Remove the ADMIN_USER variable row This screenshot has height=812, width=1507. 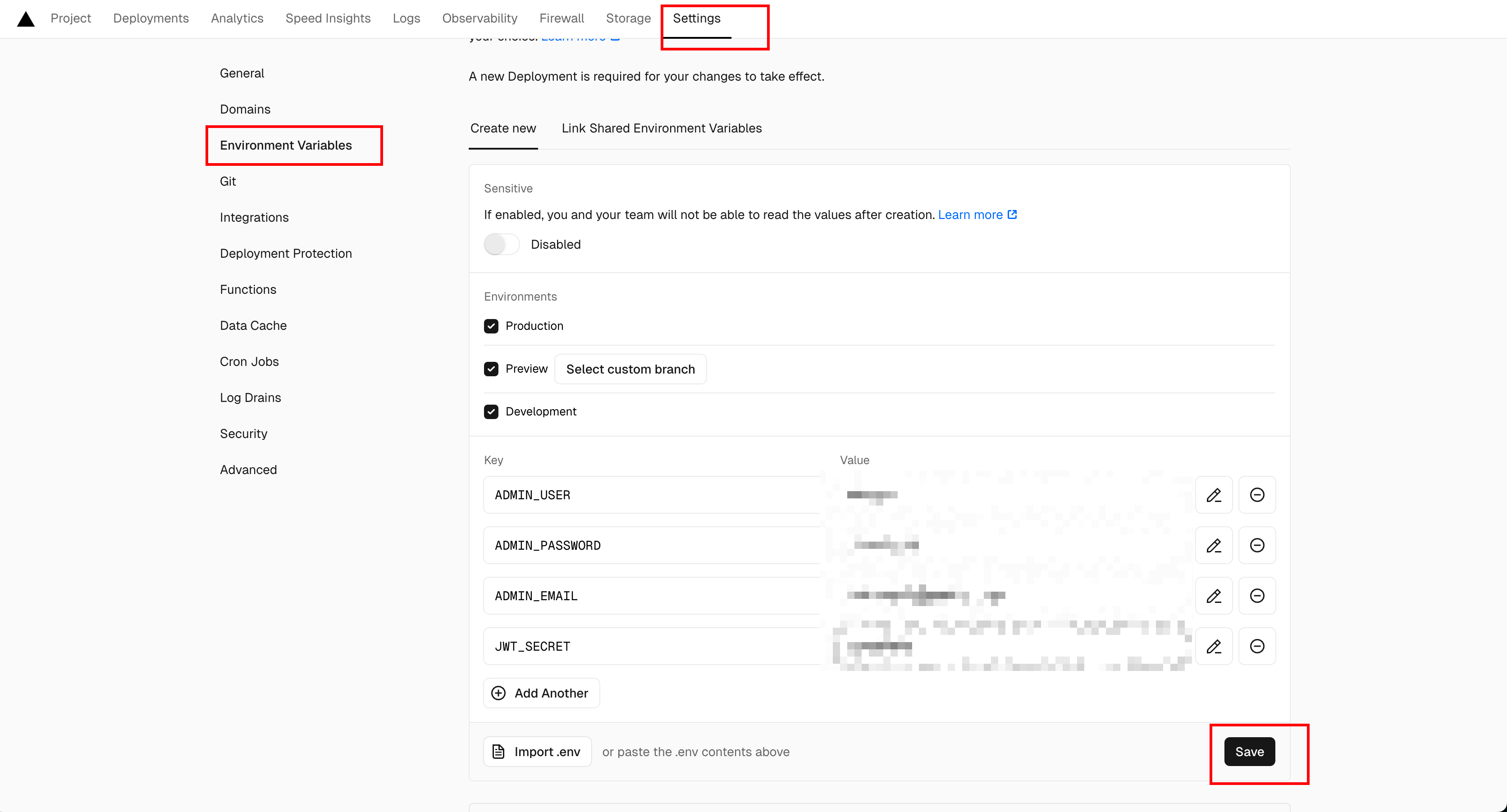pyautogui.click(x=1256, y=495)
